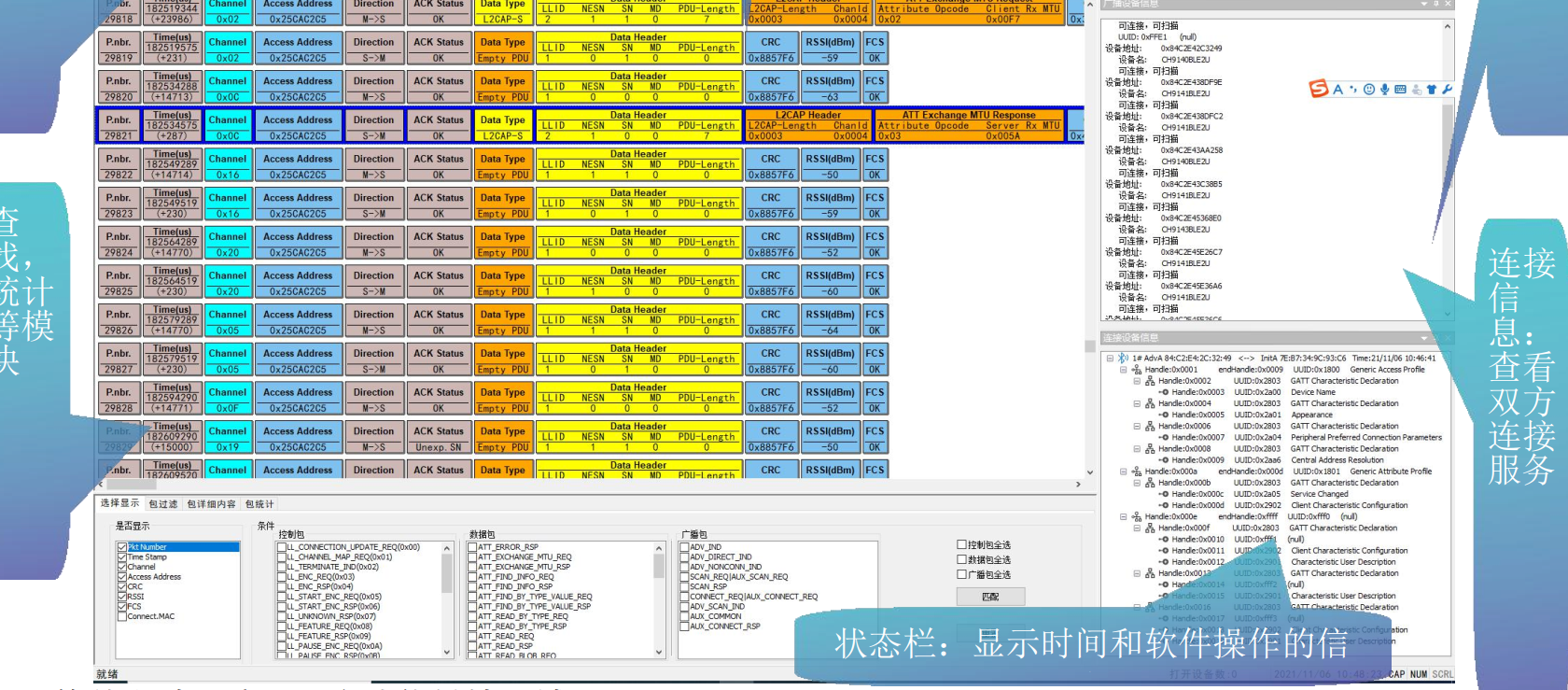Uncheck the Access Address display checkbox
Screen dimensions: 1568x690
pos(122,577)
